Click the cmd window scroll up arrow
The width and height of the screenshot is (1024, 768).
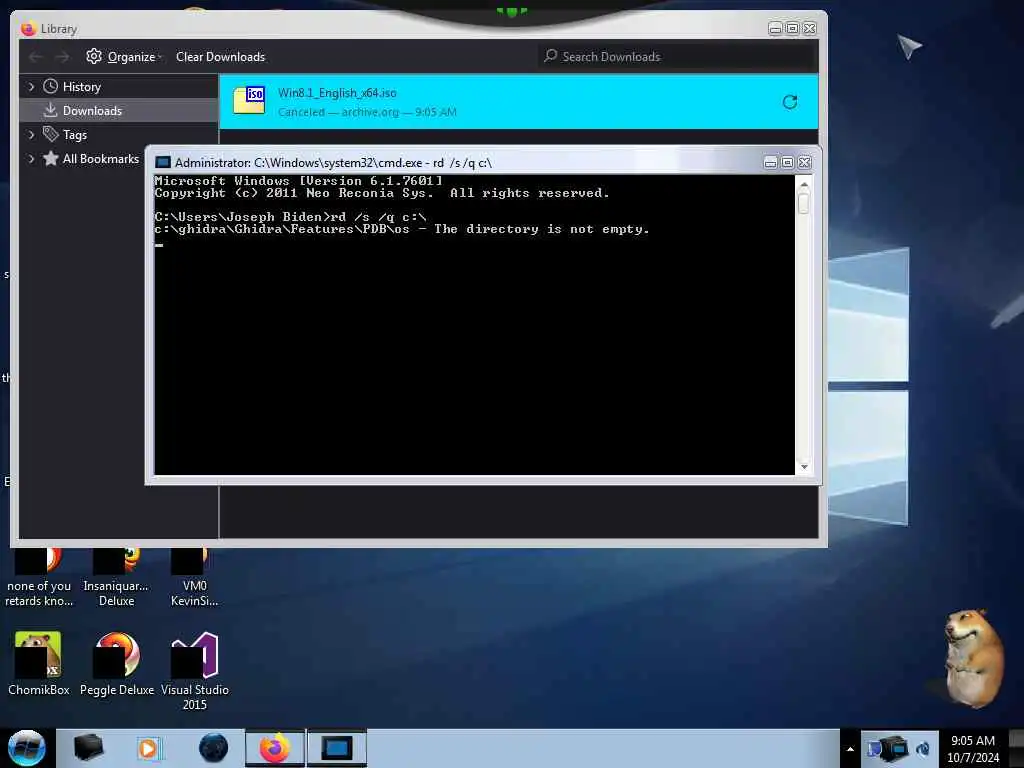pos(804,185)
